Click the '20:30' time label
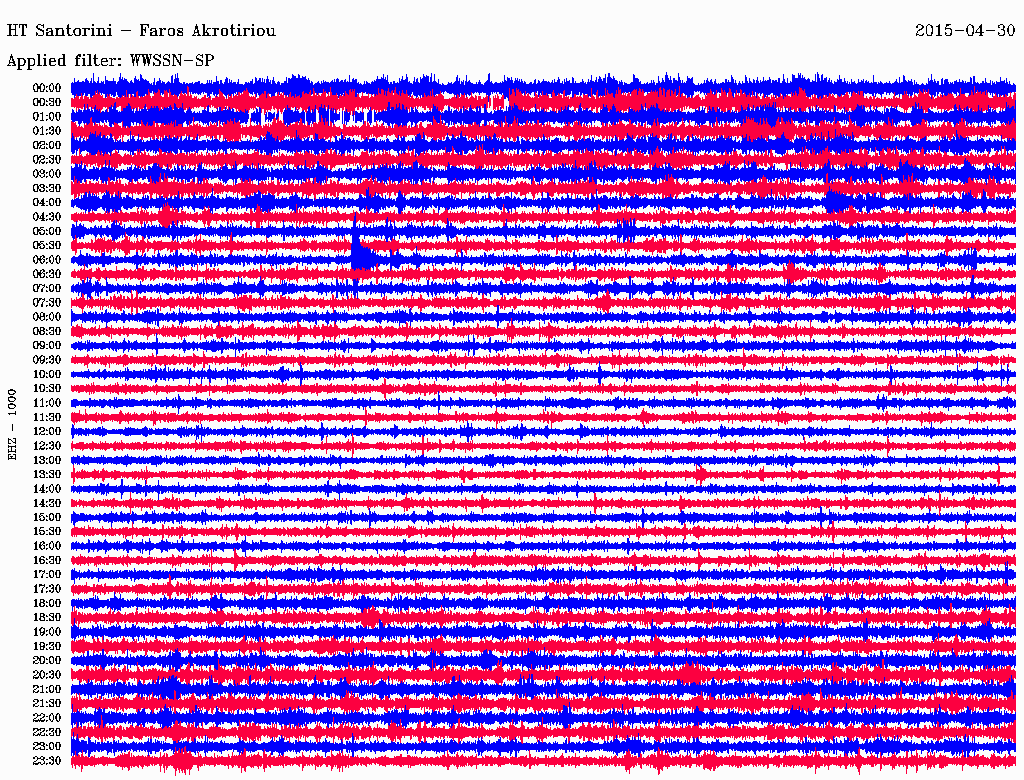 point(47,675)
